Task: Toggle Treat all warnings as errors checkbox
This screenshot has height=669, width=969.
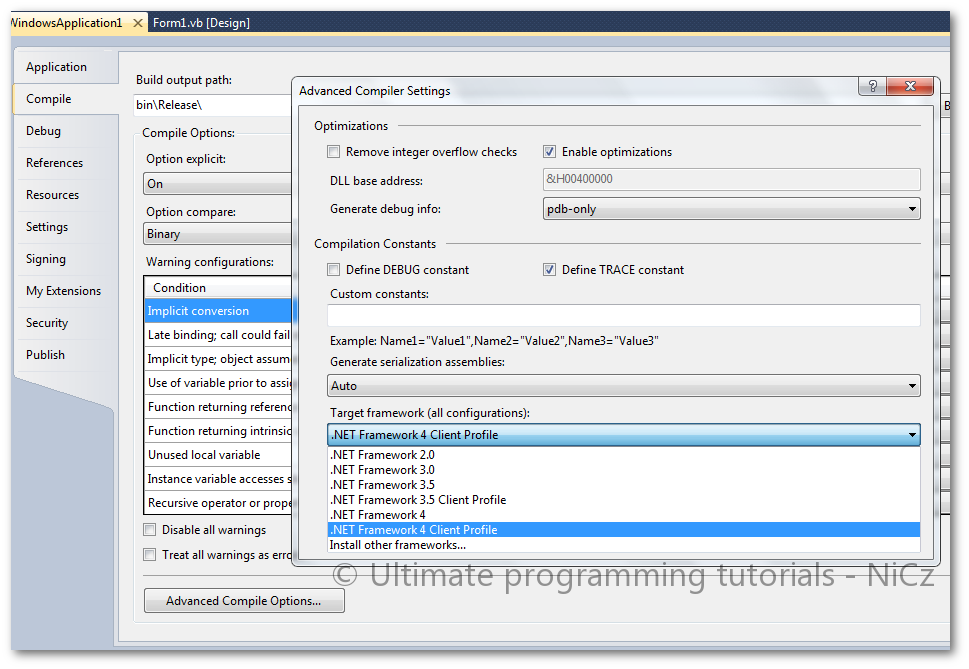Action: 150,554
